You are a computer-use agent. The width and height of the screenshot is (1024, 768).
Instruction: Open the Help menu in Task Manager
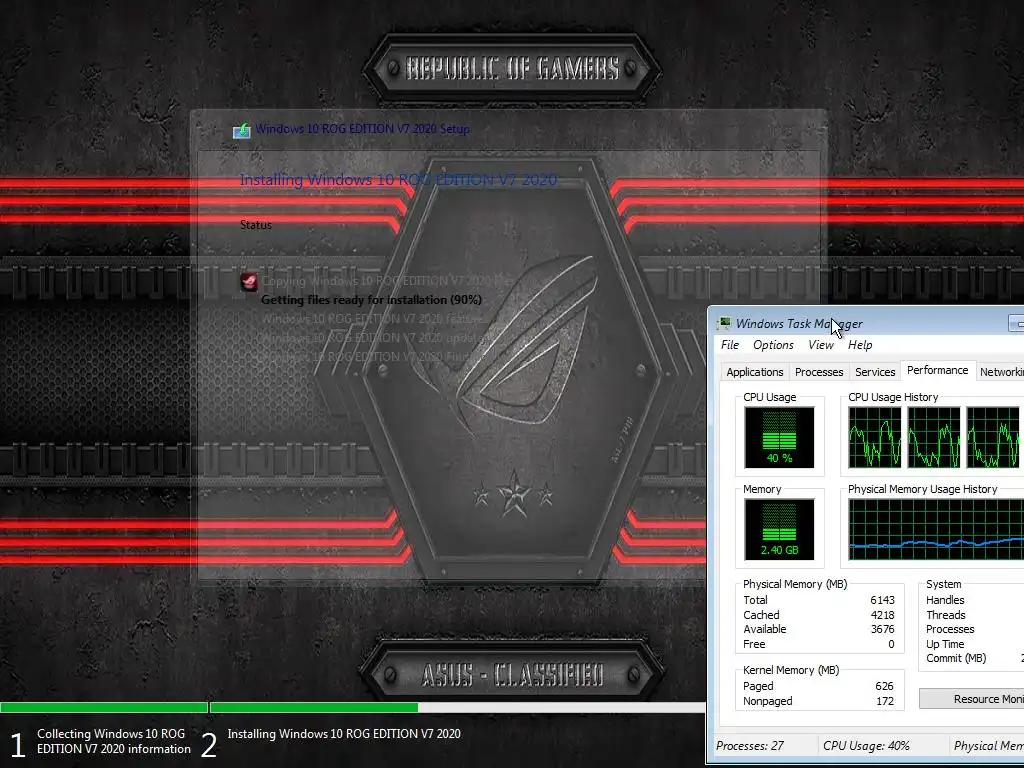pos(860,345)
